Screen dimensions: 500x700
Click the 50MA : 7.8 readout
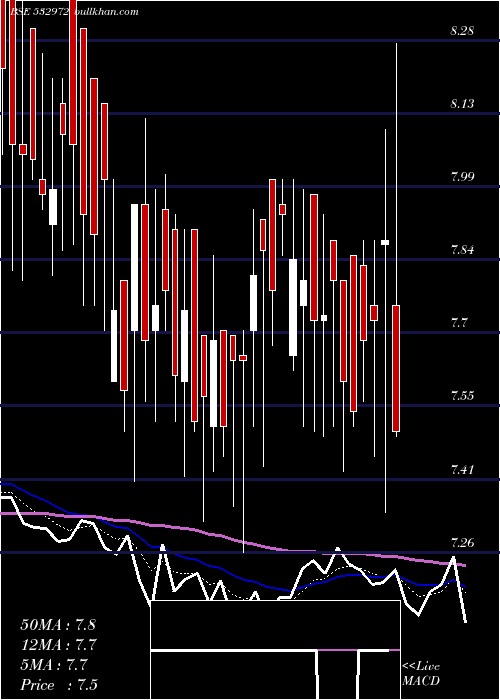(58, 625)
